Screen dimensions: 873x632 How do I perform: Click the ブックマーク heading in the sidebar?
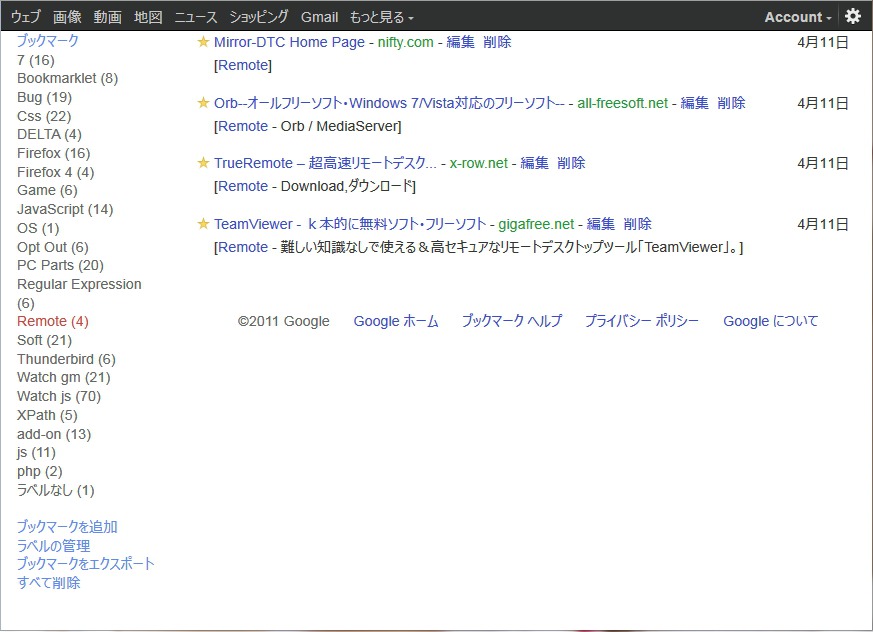48,41
